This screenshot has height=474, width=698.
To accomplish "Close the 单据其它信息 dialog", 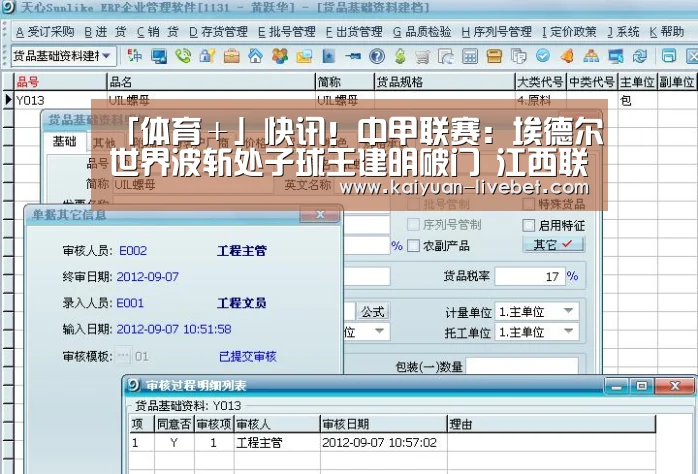I will tap(320, 215).
